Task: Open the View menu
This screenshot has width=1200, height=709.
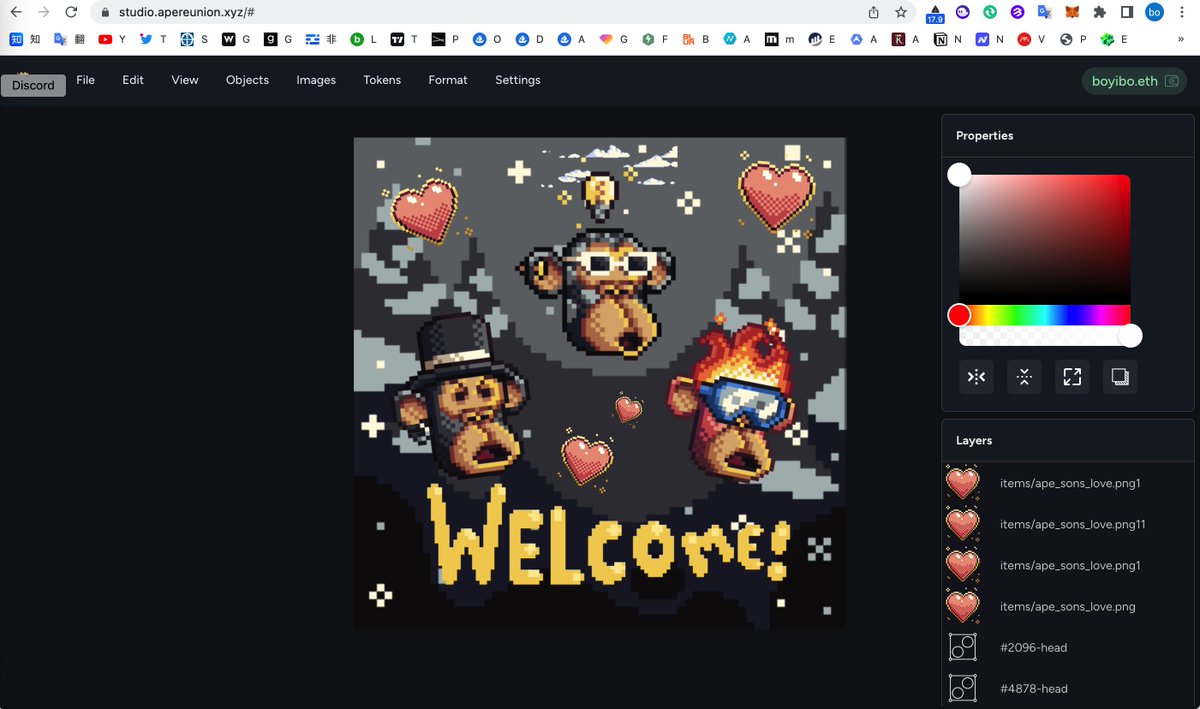Action: 185,80
